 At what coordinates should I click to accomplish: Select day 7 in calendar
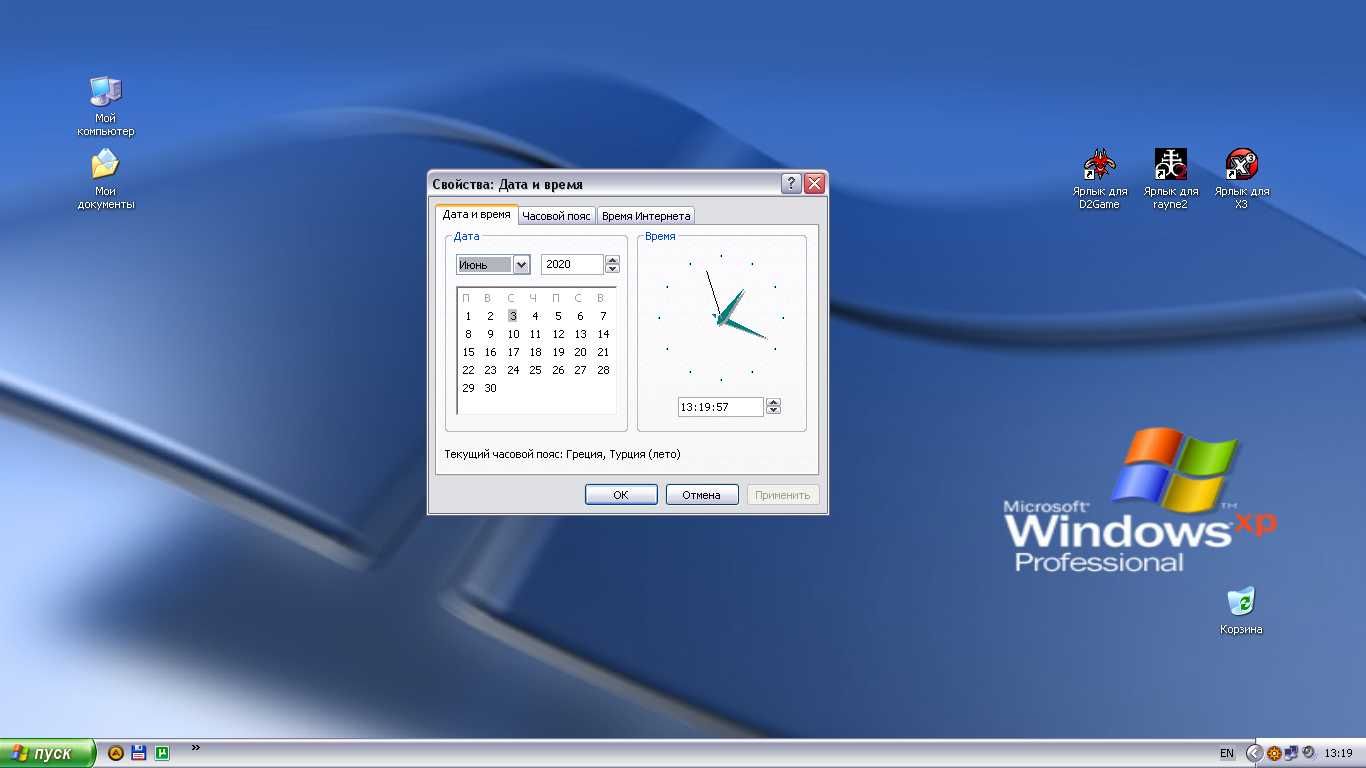[603, 316]
